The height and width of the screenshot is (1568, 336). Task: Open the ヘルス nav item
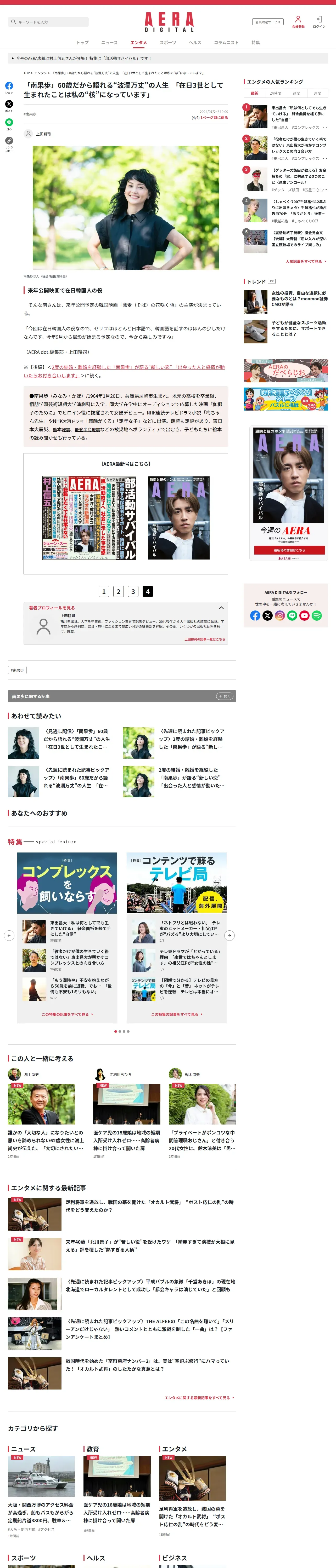click(x=195, y=43)
